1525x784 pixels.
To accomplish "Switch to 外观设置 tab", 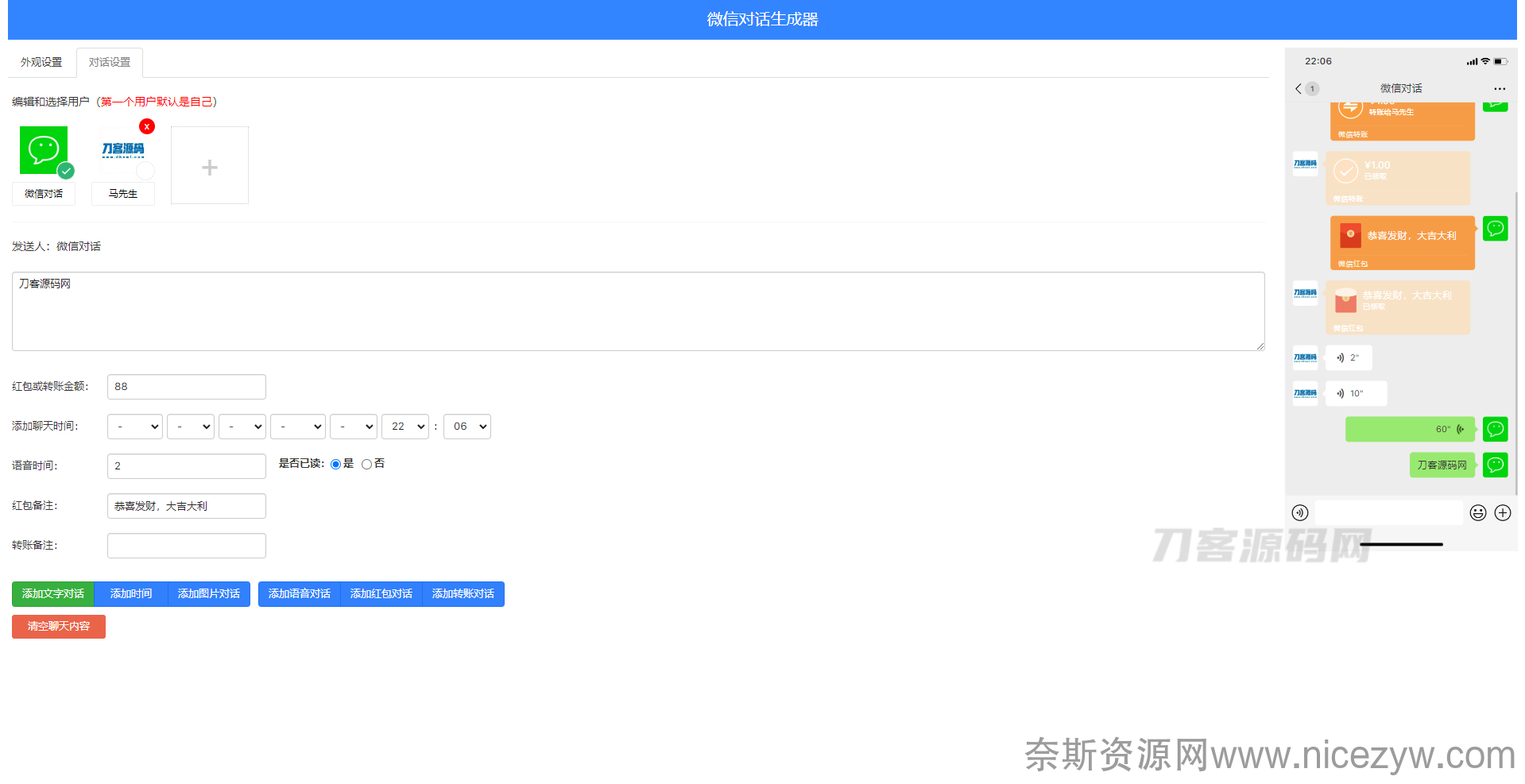I will click(x=41, y=62).
